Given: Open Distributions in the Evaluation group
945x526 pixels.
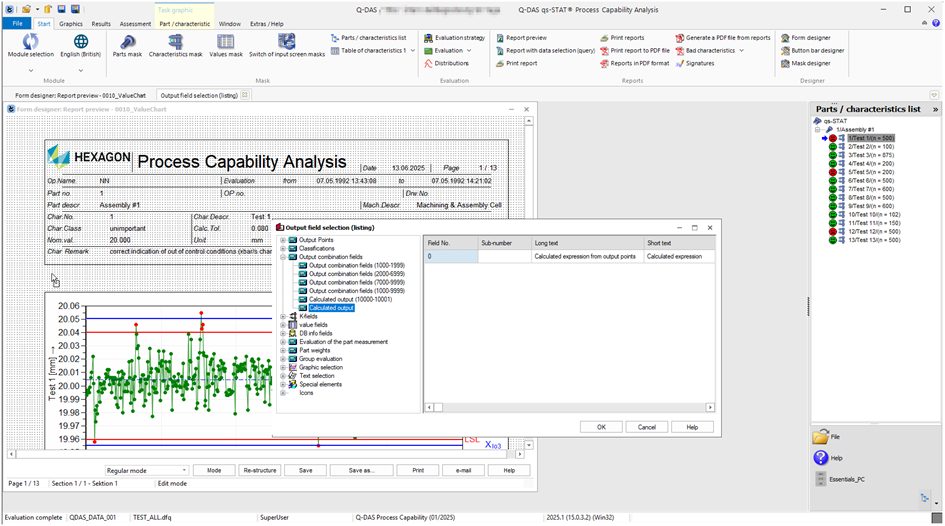Looking at the screenshot, I should (447, 63).
